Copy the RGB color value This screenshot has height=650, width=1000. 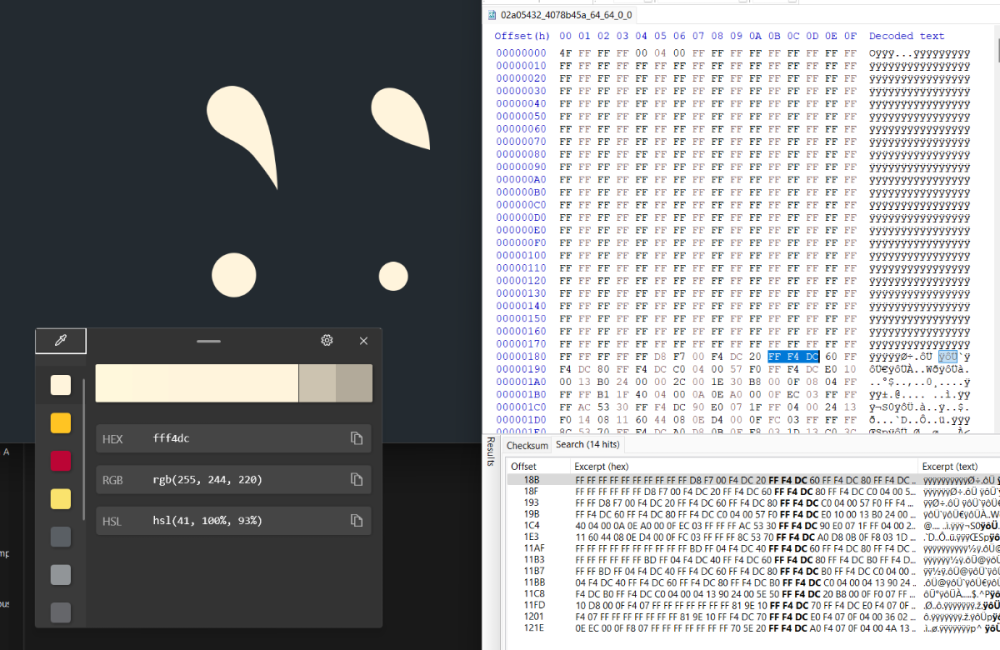[356, 480]
